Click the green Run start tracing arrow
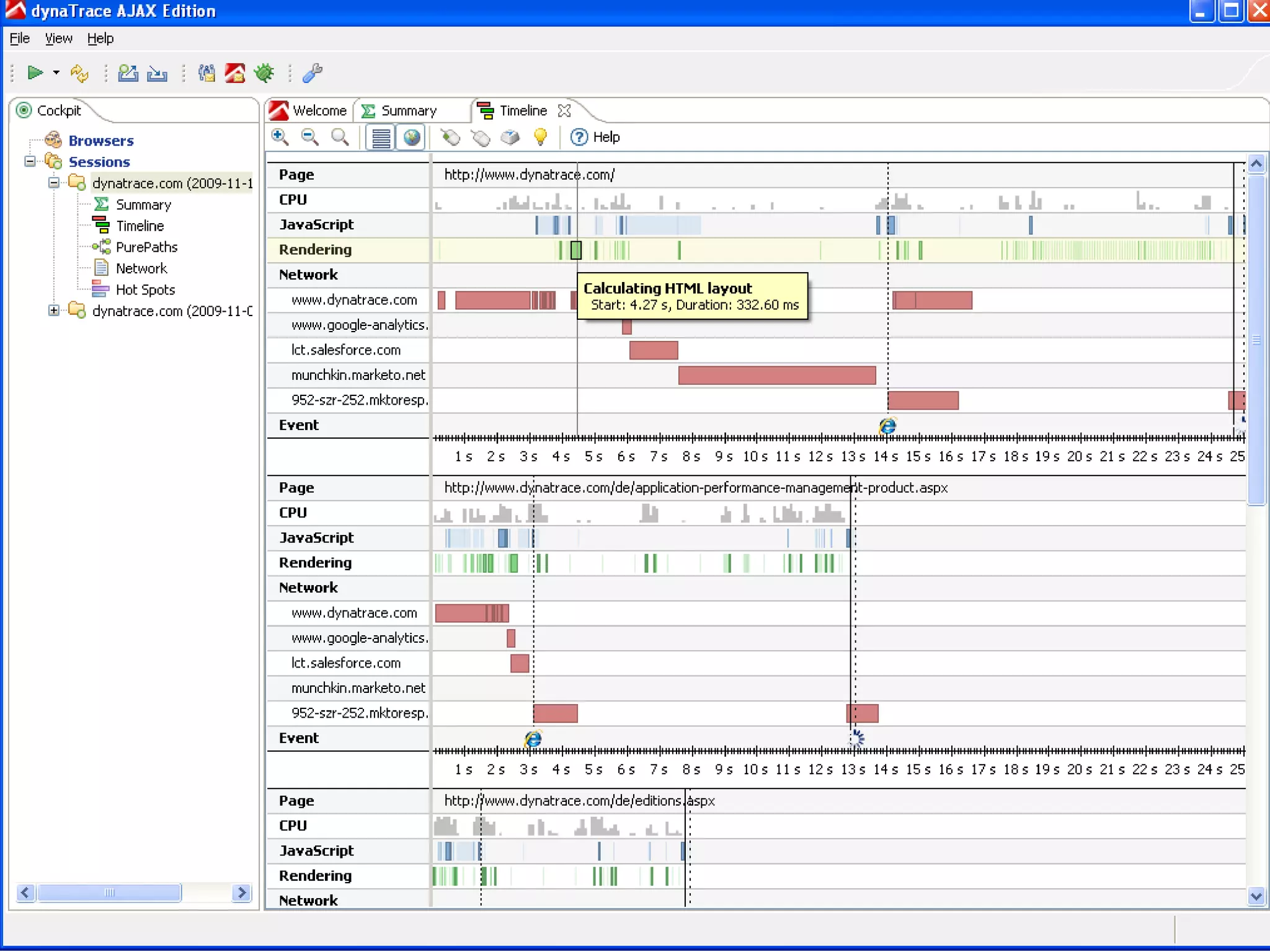The image size is (1270, 952). click(35, 73)
